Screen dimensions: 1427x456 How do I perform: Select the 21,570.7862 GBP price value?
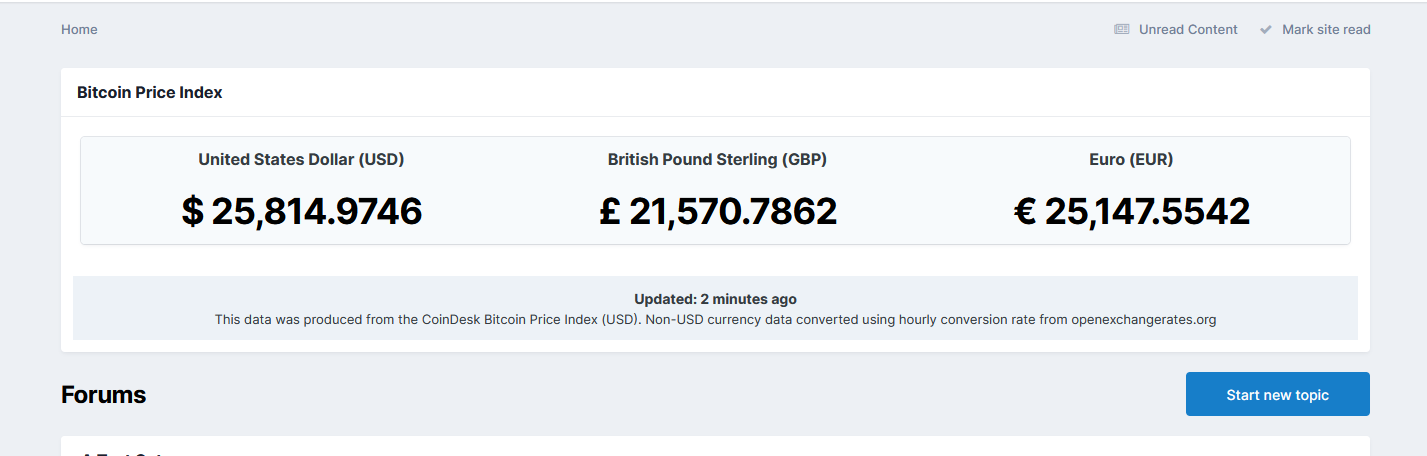click(733, 211)
